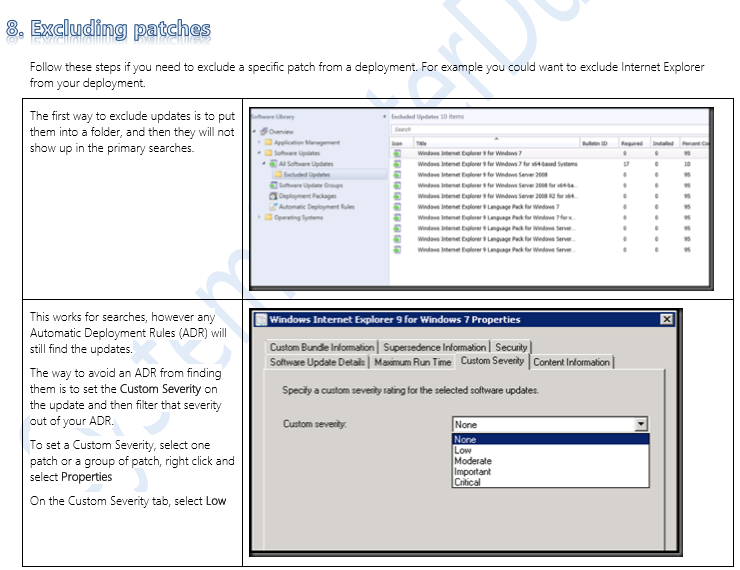Image resolution: width=740 pixels, height=570 pixels.
Task: Click the All Software Updates node icon
Action: [273, 164]
